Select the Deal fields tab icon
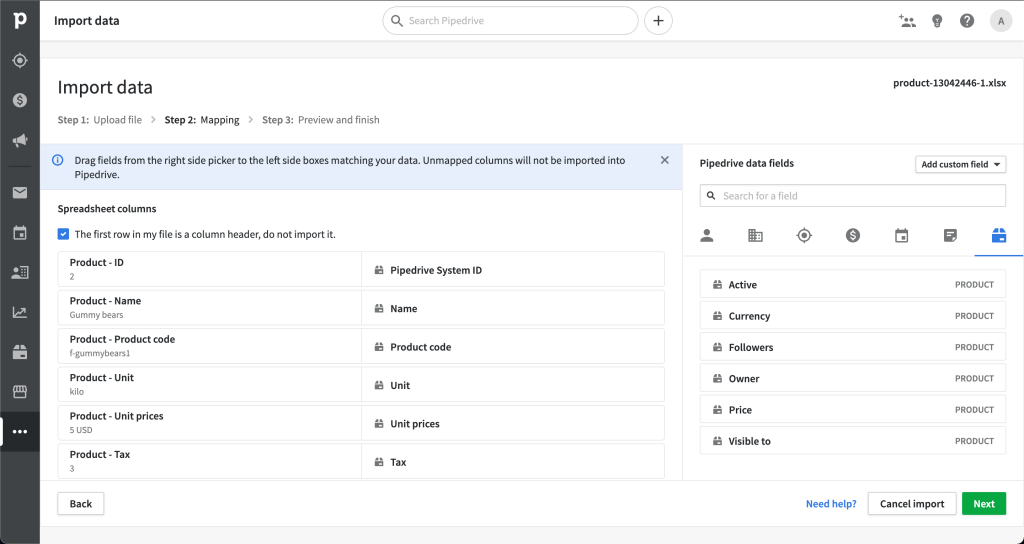Image resolution: width=1024 pixels, height=544 pixels. (x=853, y=236)
